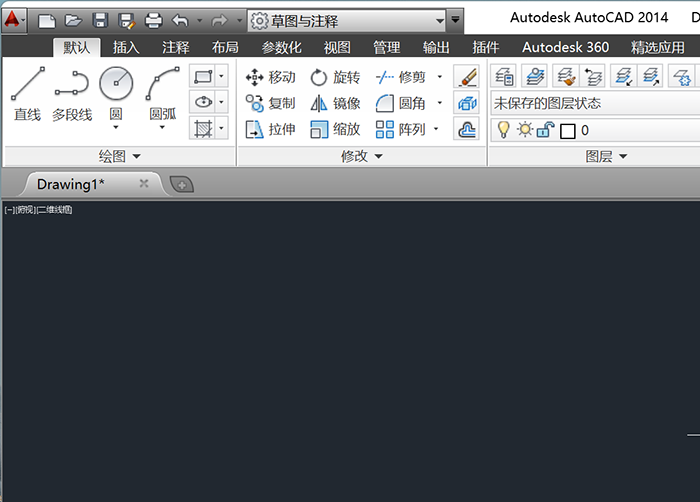Click the Match Layer icon
700x502 pixels.
click(x=566, y=76)
